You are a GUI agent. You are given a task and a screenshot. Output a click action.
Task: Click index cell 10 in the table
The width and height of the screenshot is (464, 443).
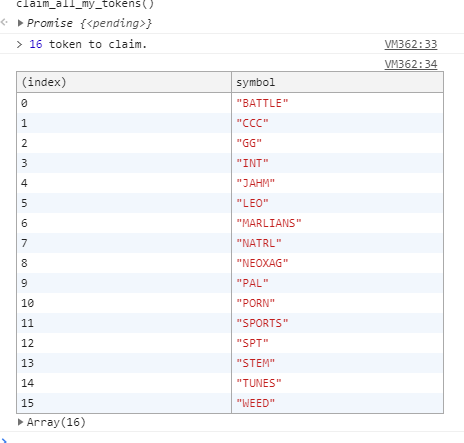point(124,303)
